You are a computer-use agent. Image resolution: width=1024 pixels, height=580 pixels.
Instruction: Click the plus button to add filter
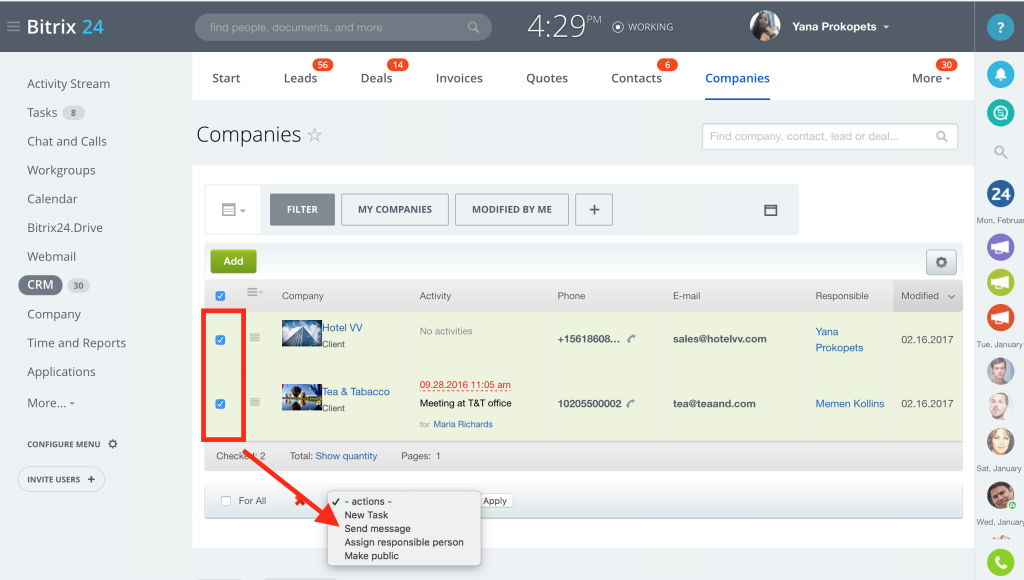pos(594,210)
